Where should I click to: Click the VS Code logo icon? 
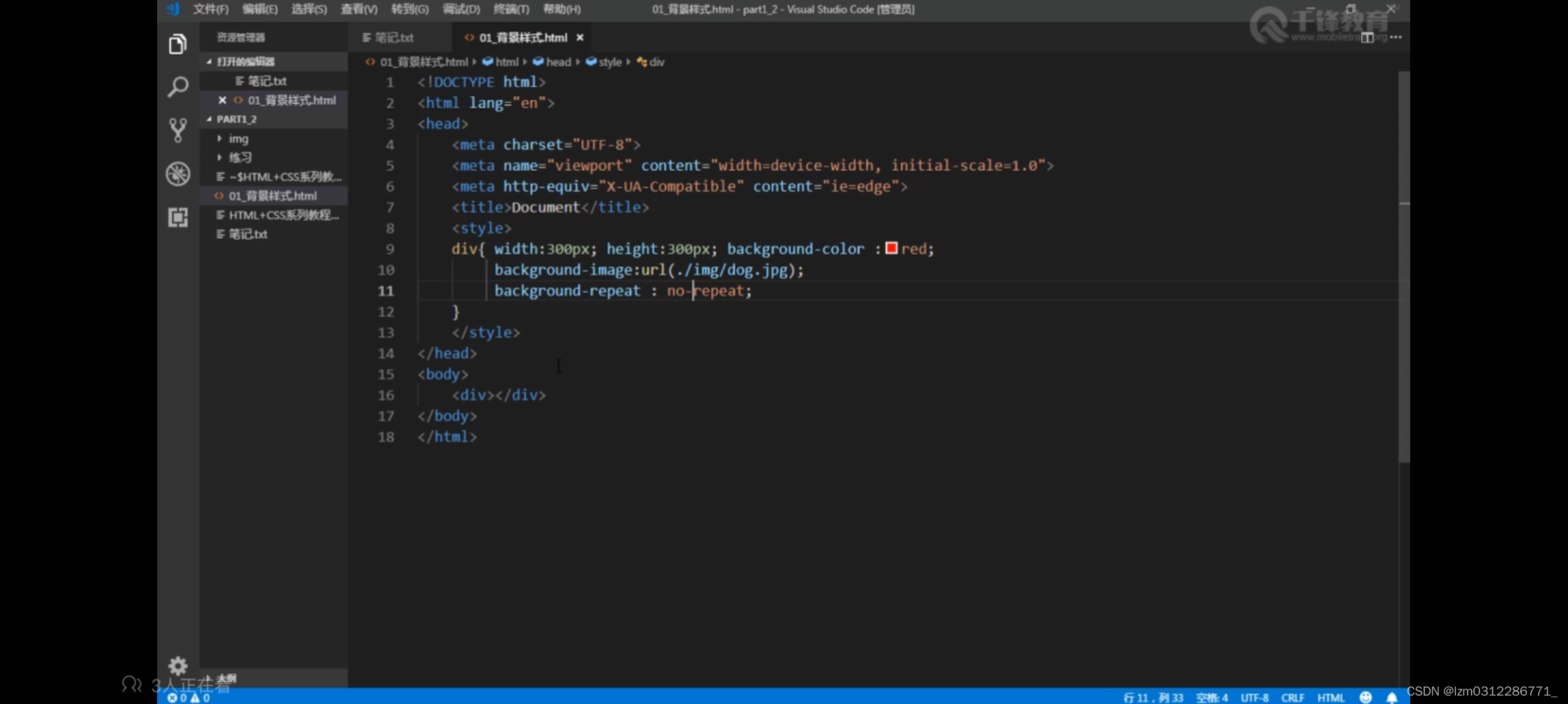click(x=172, y=8)
